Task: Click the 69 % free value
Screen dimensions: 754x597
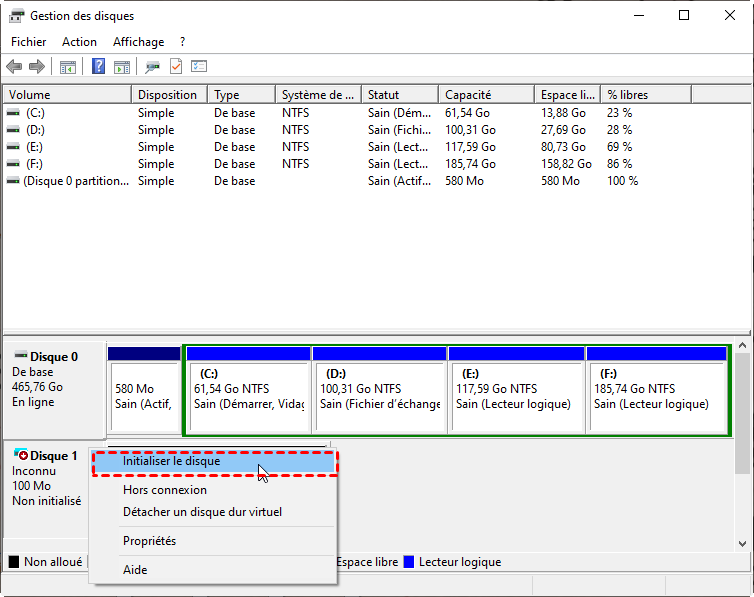Action: tap(619, 147)
